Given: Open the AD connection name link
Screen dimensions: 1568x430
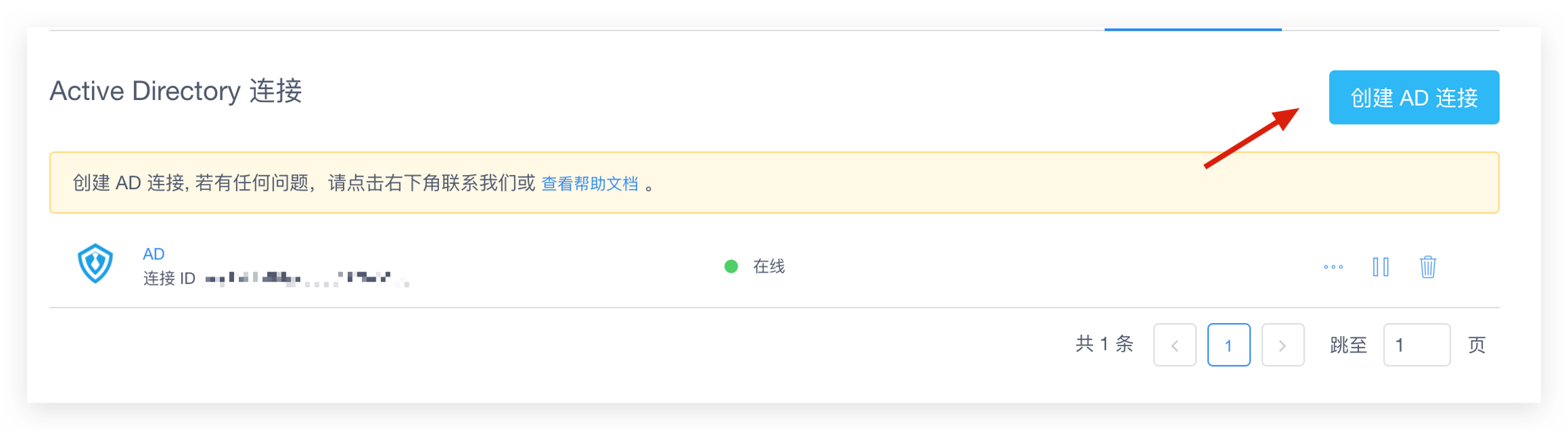Looking at the screenshot, I should [153, 254].
